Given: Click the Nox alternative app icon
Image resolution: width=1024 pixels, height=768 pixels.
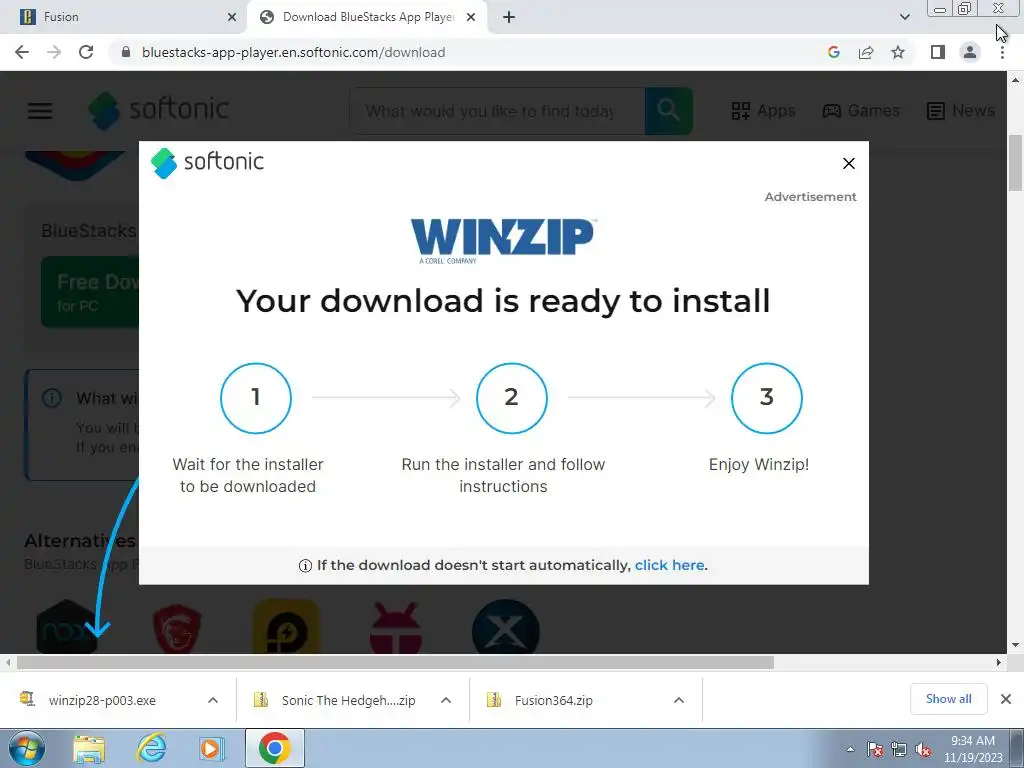Looking at the screenshot, I should [x=69, y=627].
